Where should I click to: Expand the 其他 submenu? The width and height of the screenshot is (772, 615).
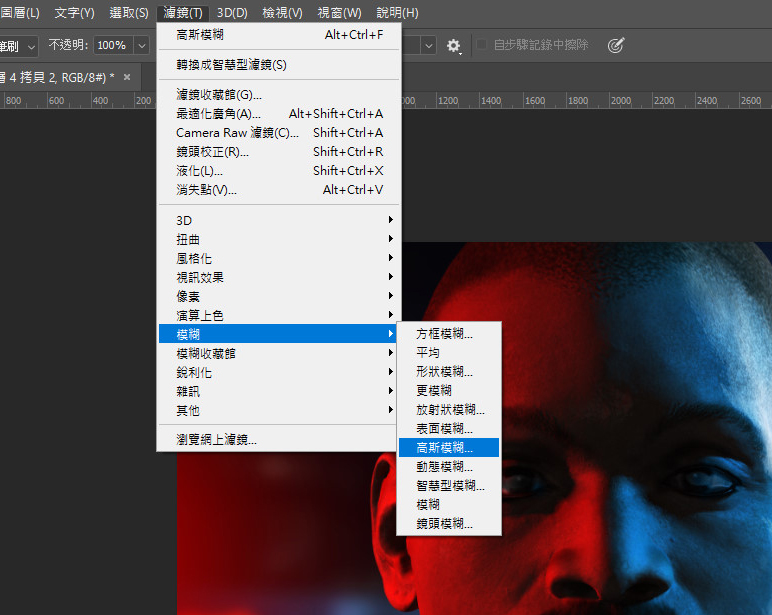point(279,410)
